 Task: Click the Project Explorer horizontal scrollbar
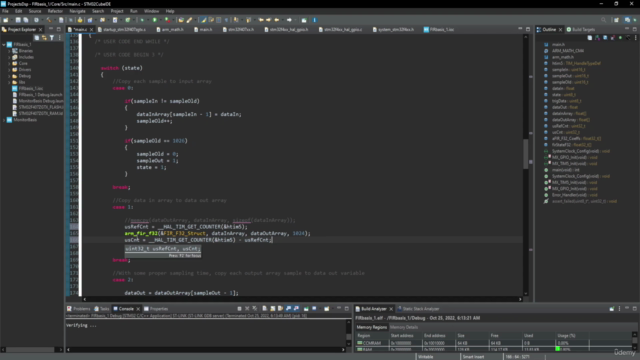point(31,349)
